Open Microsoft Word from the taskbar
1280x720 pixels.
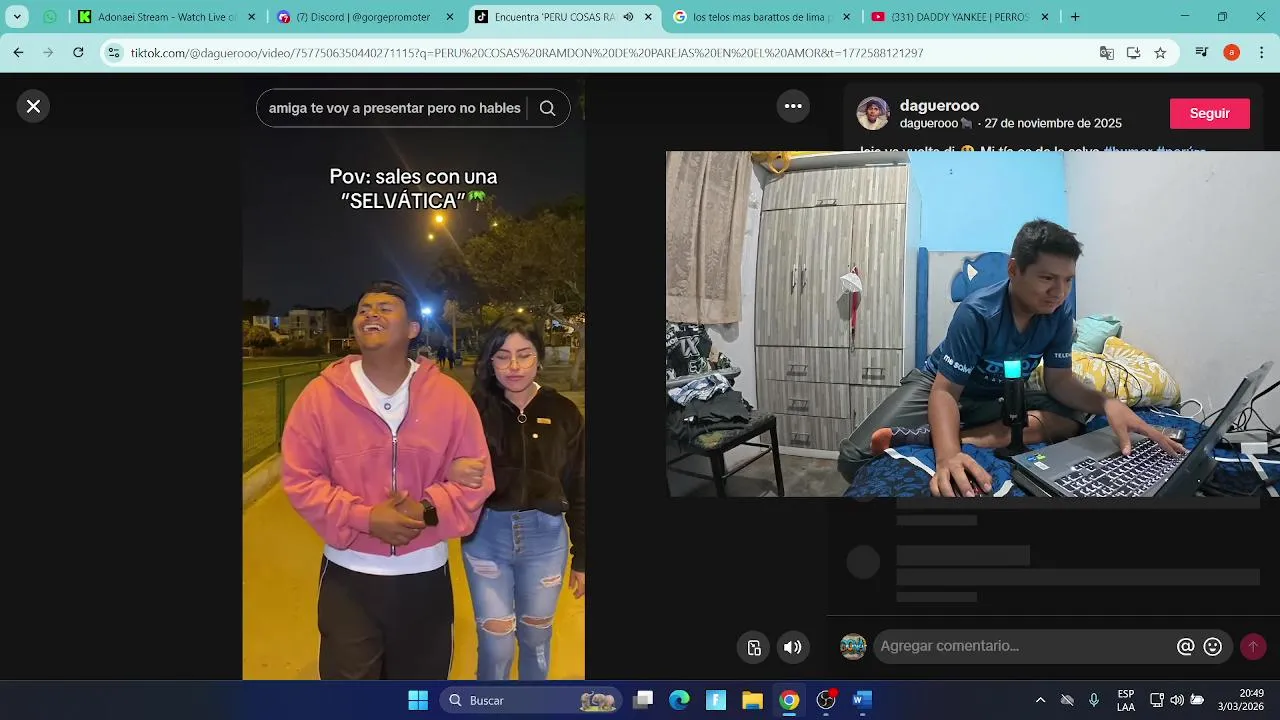862,700
